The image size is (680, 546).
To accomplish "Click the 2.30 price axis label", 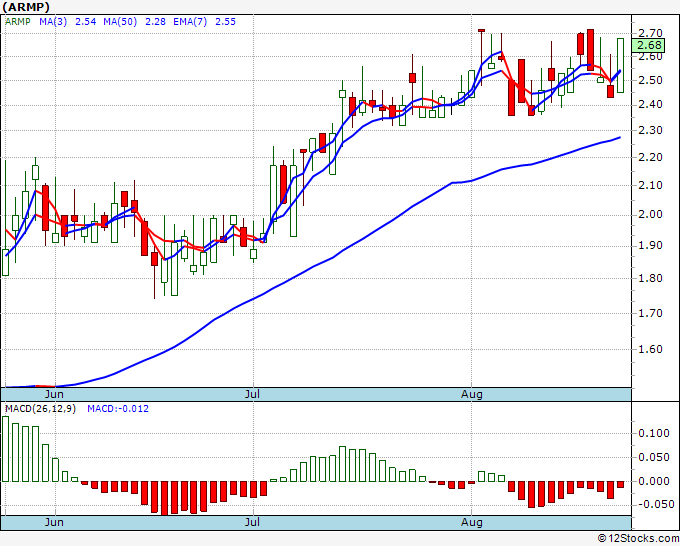I will [x=650, y=130].
